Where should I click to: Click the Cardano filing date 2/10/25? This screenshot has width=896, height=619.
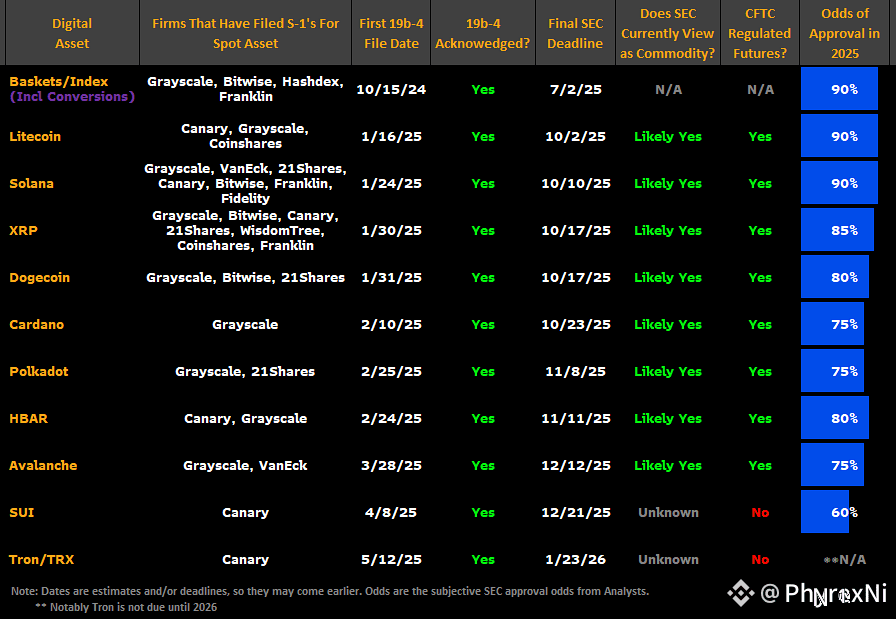click(391, 325)
